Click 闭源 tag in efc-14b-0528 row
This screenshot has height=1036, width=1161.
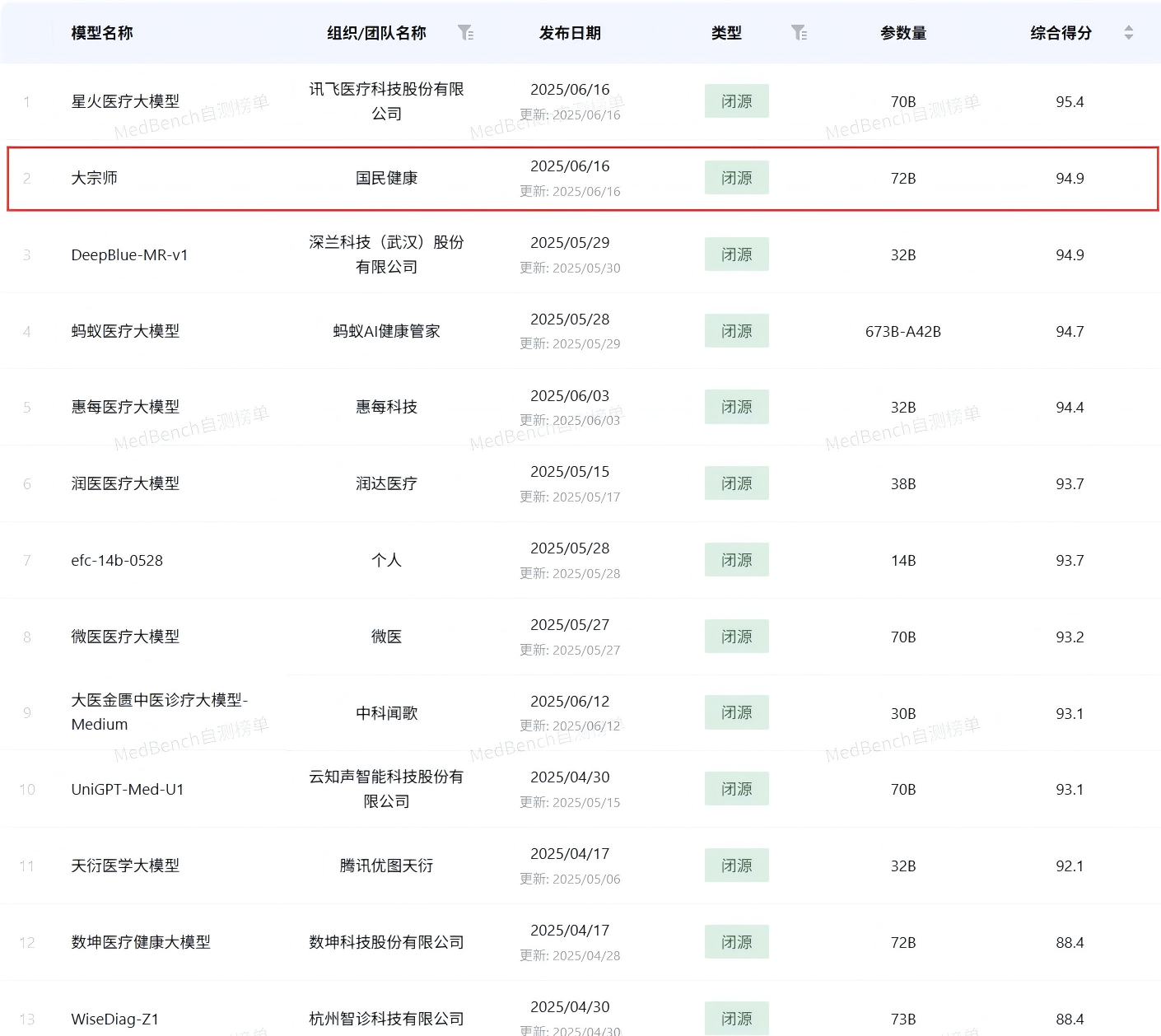(737, 560)
